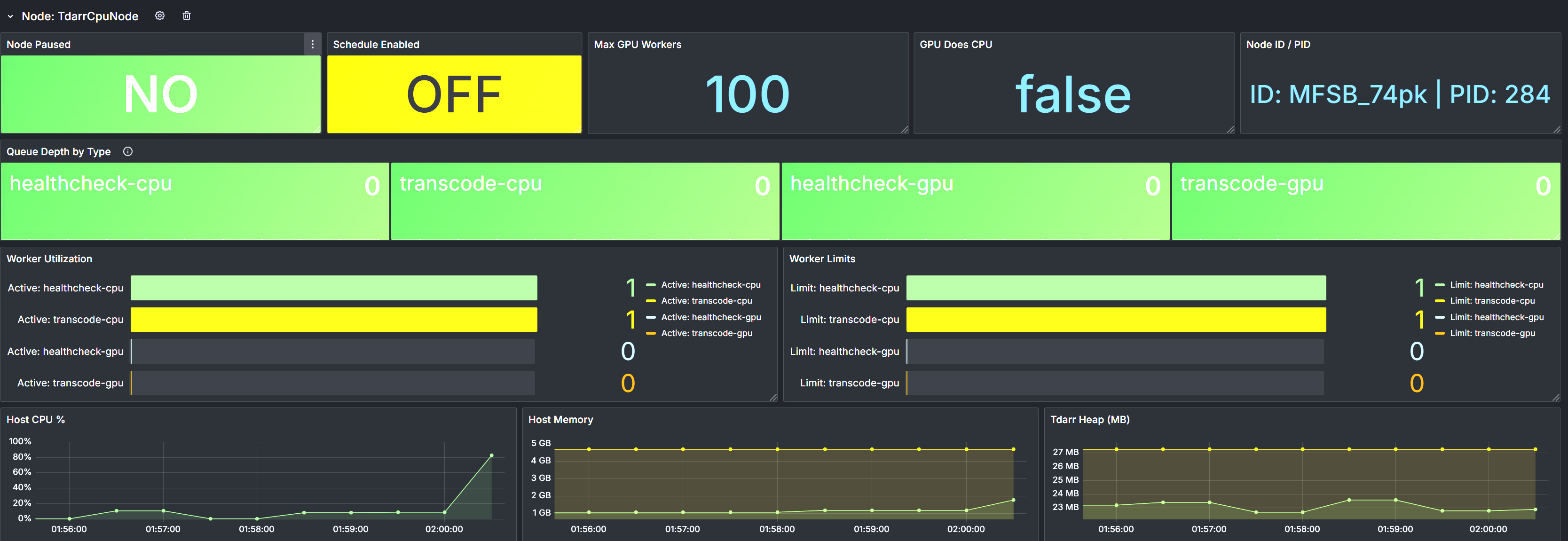The image size is (1568, 541).
Task: Open the Host CPU % panel title menu
Action: [x=35, y=419]
